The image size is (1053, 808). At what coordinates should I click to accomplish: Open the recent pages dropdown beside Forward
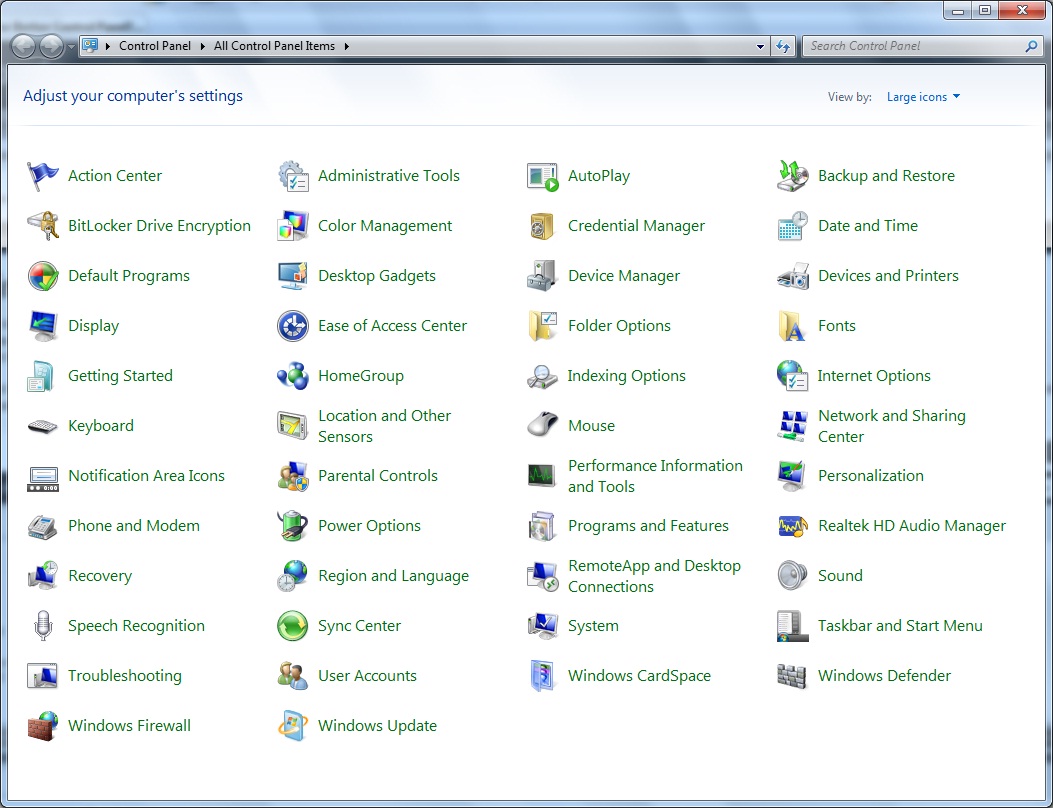click(x=71, y=47)
